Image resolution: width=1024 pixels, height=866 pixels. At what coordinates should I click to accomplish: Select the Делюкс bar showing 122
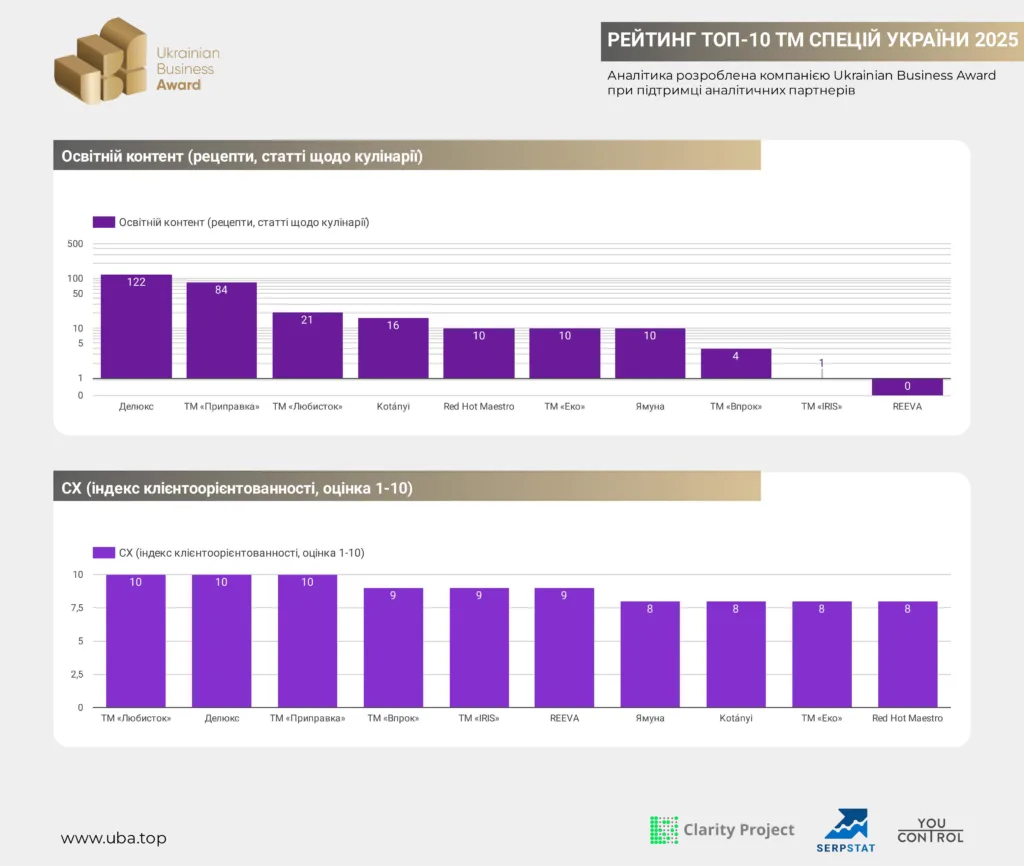pos(136,327)
